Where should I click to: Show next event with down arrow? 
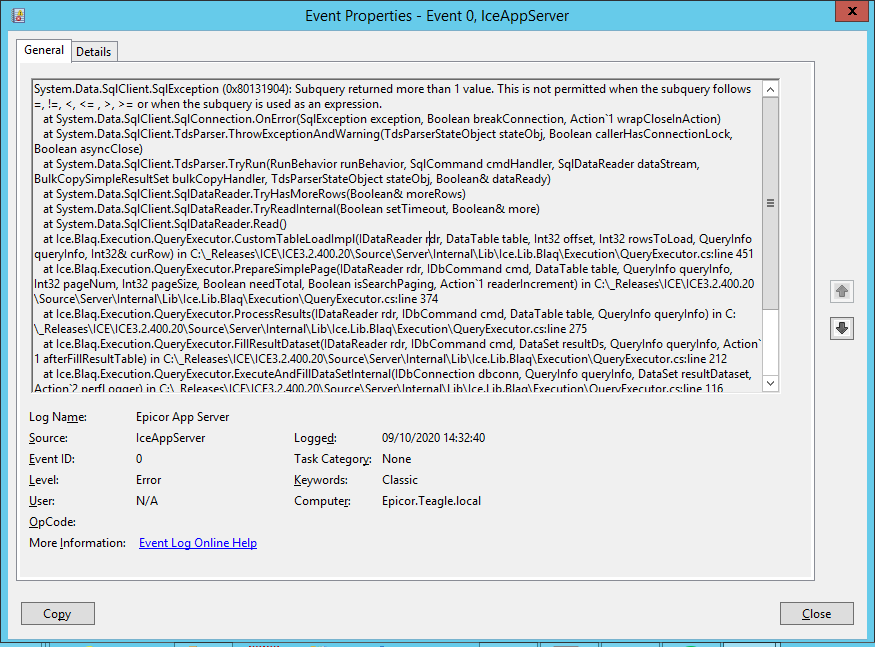842,328
